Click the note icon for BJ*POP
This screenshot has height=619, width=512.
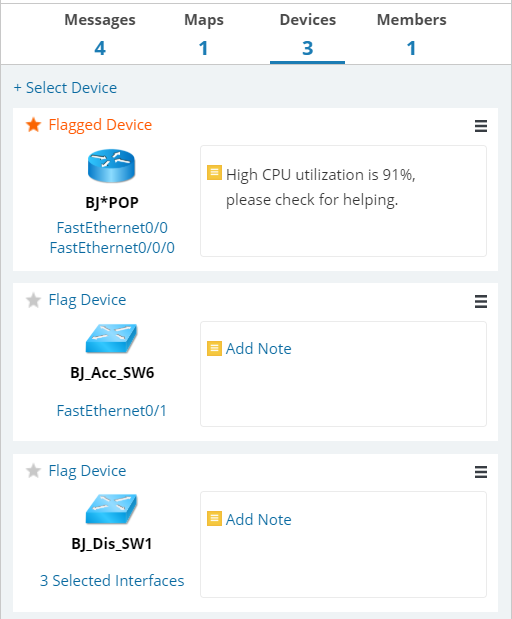point(214,173)
